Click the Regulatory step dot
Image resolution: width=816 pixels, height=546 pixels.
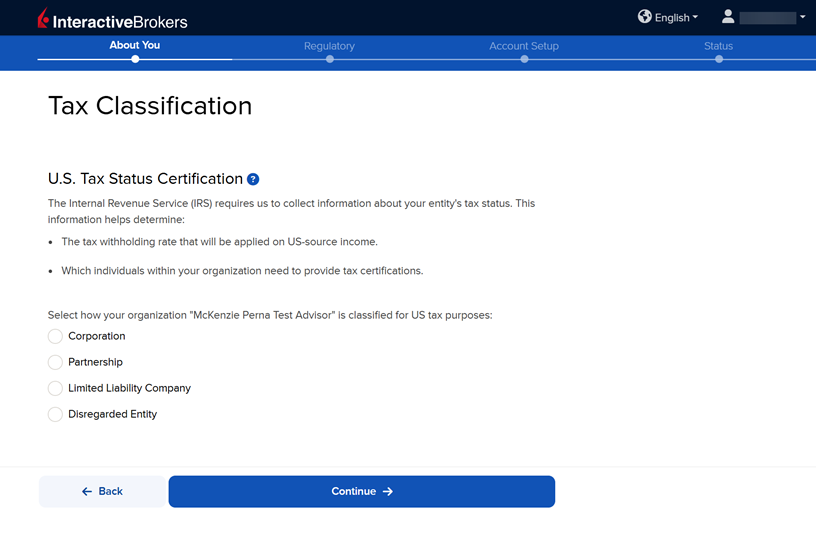(x=329, y=59)
